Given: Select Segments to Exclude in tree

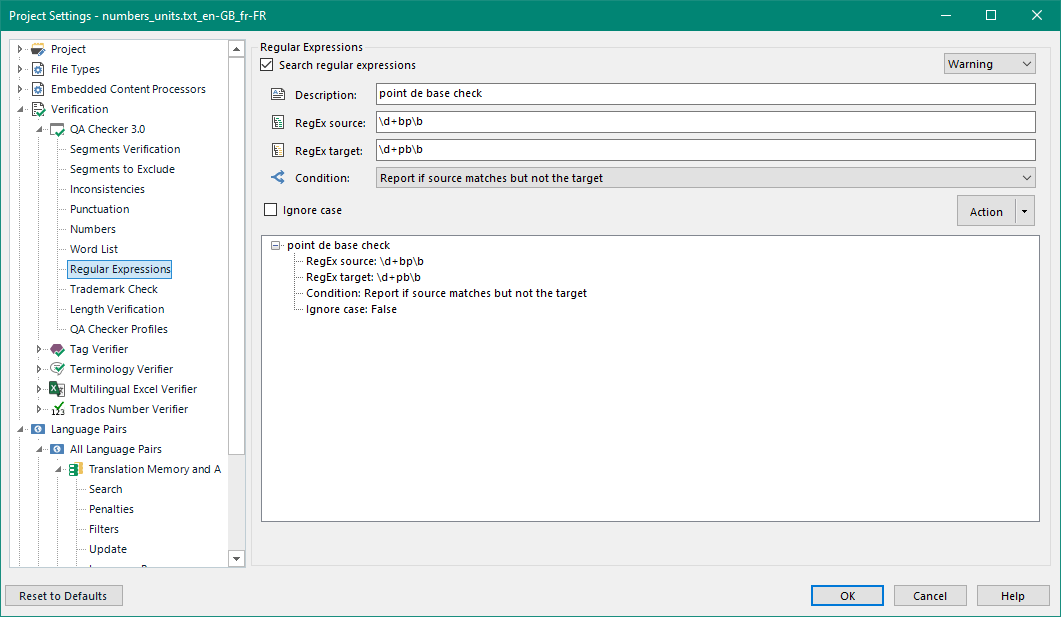Looking at the screenshot, I should point(122,169).
